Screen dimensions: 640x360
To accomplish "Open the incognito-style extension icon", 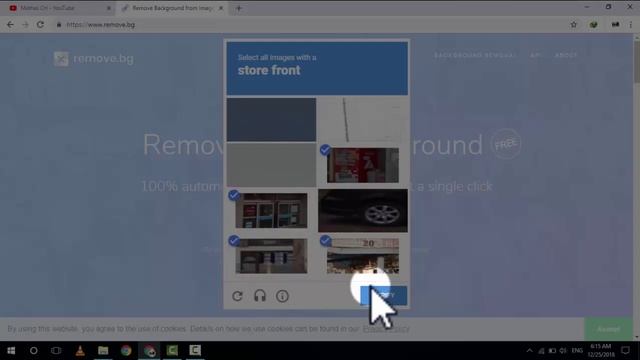I will (x=615, y=25).
